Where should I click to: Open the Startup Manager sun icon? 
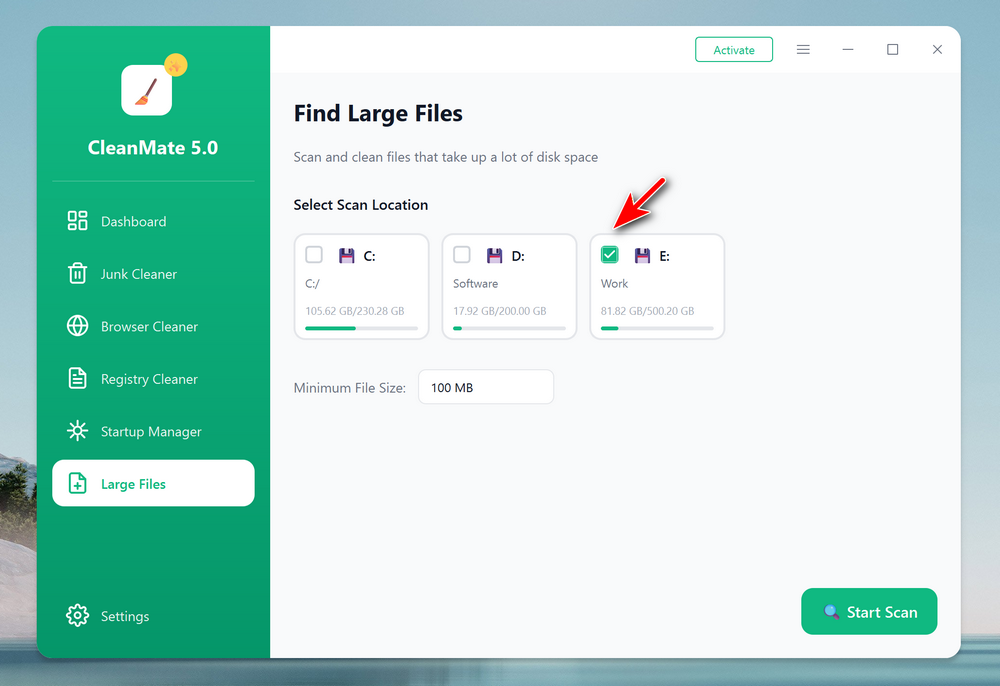coord(77,431)
